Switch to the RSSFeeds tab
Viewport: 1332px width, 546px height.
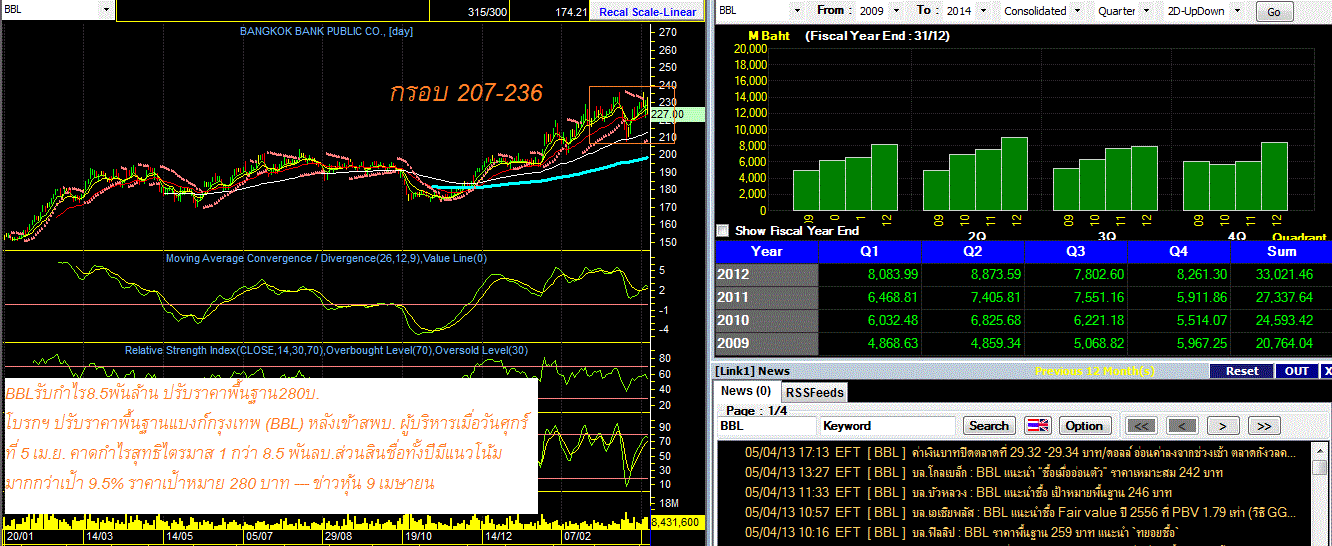coord(813,392)
